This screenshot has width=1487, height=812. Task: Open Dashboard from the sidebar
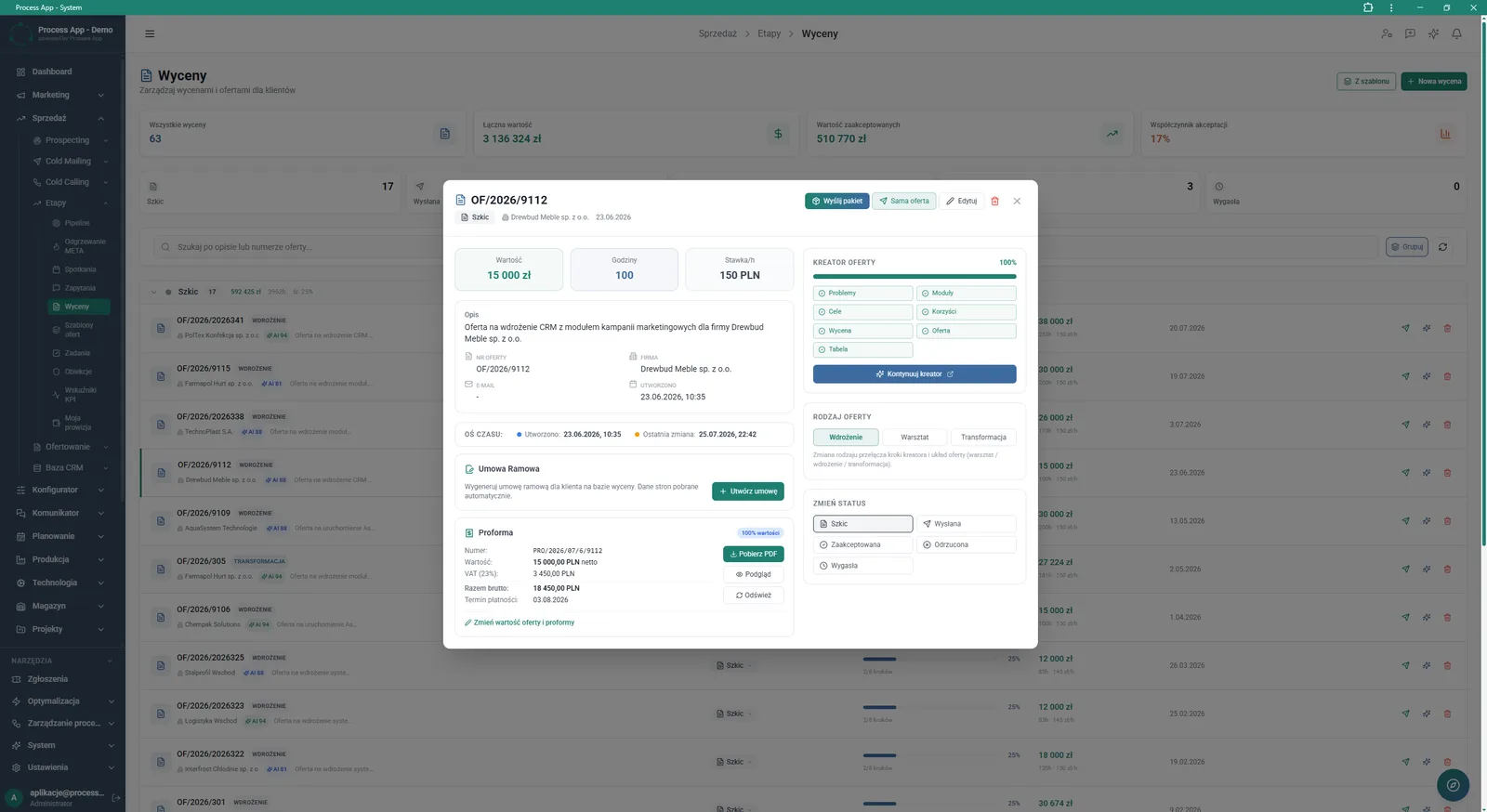pos(61,72)
